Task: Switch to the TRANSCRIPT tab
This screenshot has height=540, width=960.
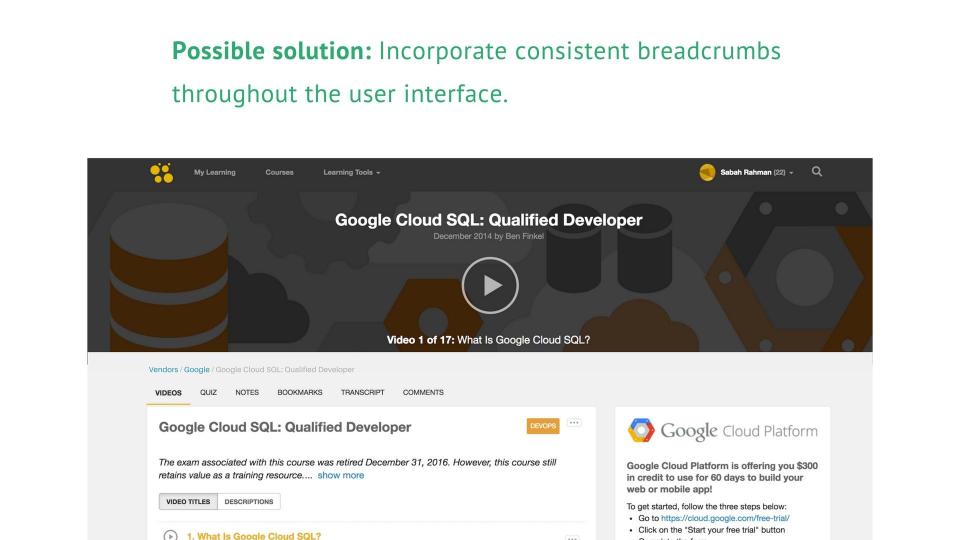Action: coord(362,392)
